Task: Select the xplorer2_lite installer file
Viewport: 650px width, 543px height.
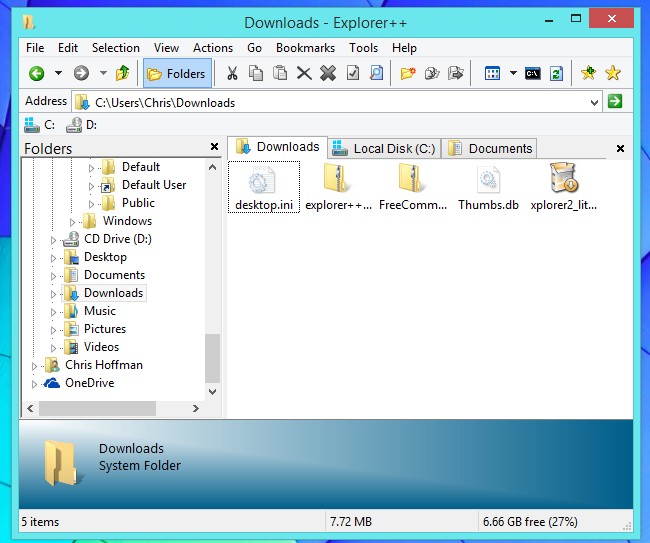Action: point(564,187)
